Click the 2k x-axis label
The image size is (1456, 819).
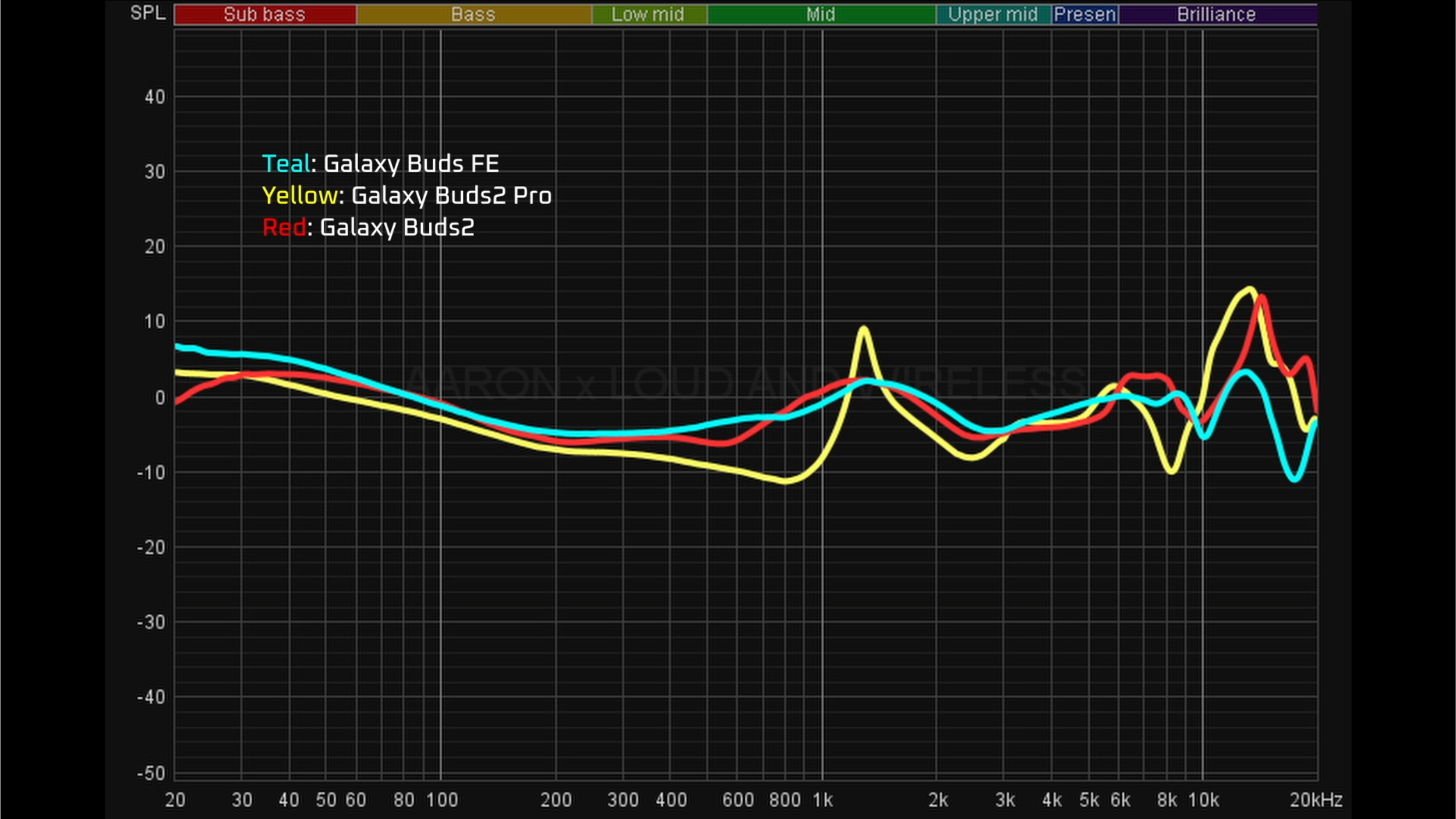point(938,800)
